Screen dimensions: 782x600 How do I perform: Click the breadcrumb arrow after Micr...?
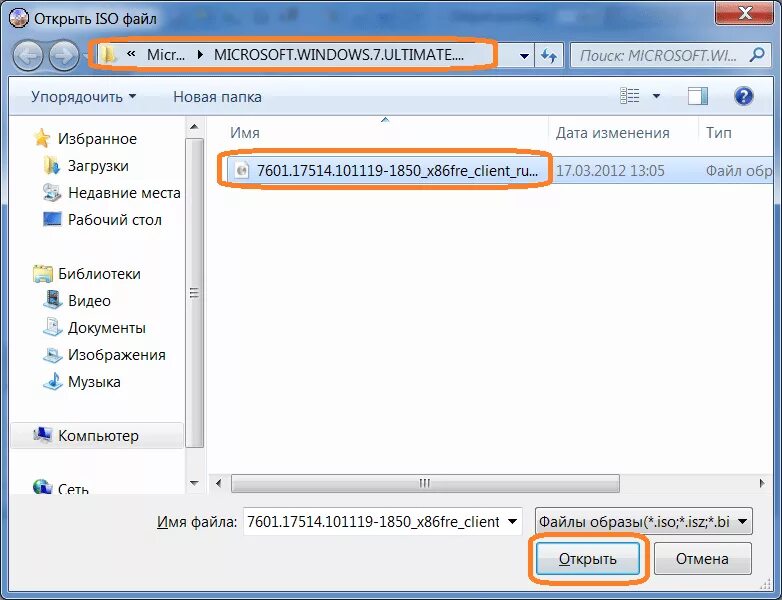click(x=200, y=55)
